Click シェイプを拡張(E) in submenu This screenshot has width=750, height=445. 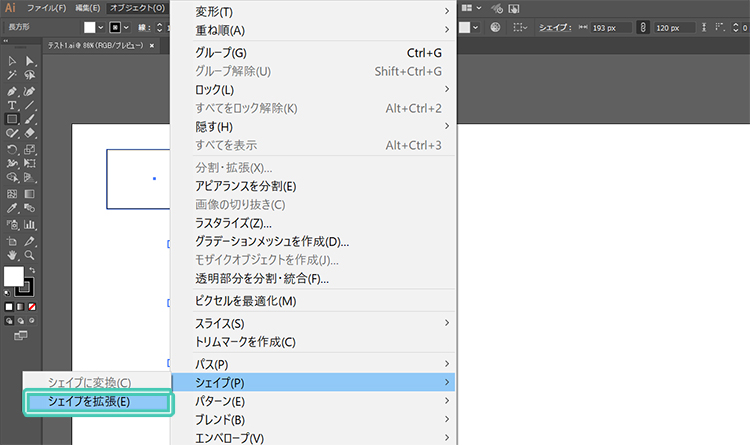point(98,401)
